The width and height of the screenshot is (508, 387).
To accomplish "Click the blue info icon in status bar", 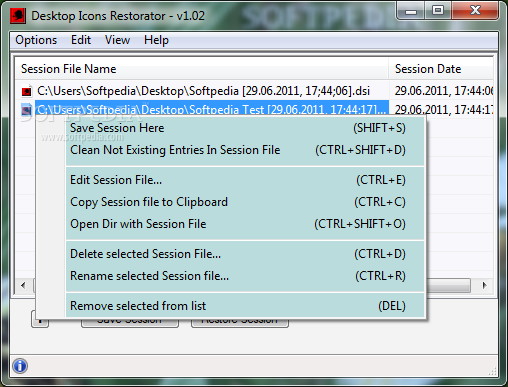I will (20, 366).
